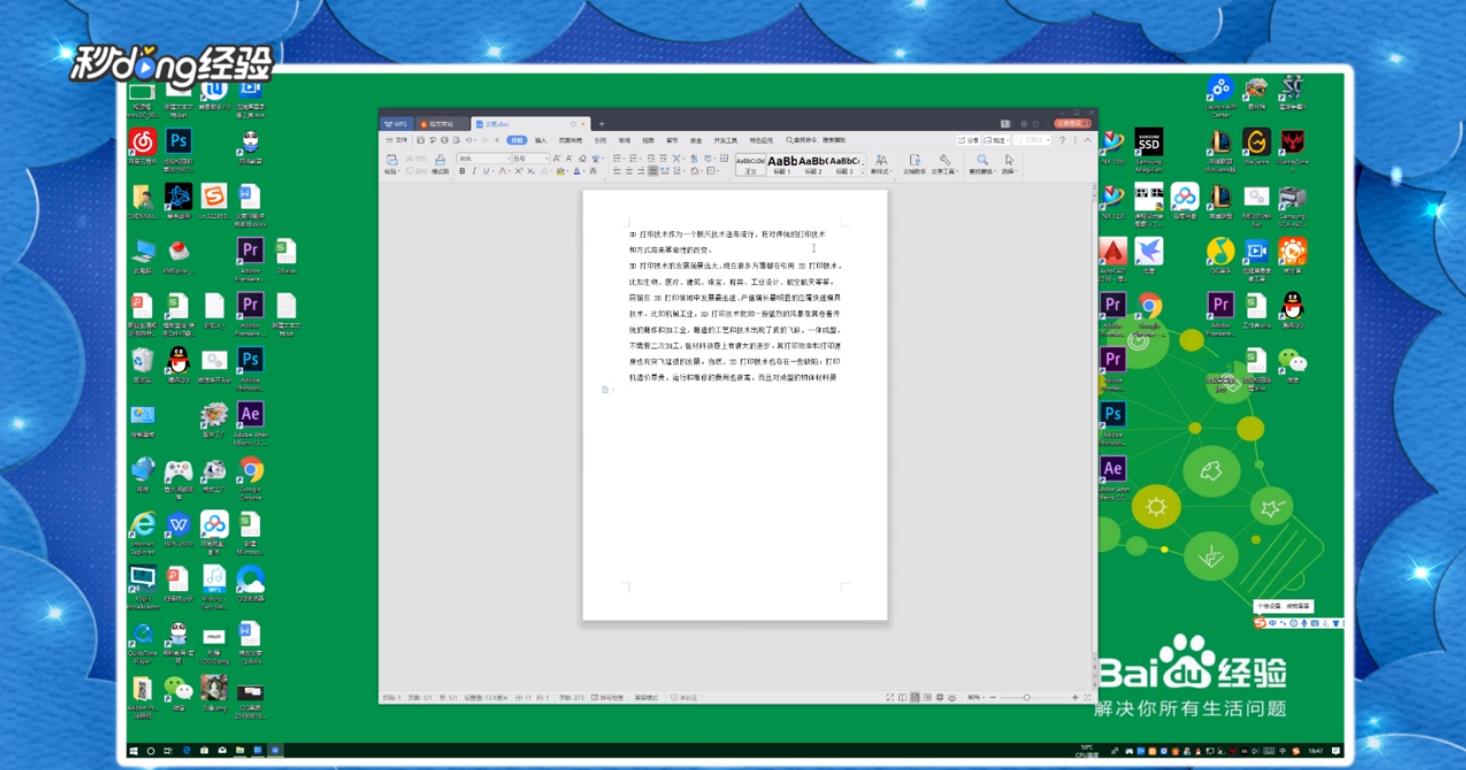This screenshot has width=1466, height=770.
Task: Click the align left icon
Action: tap(617, 171)
